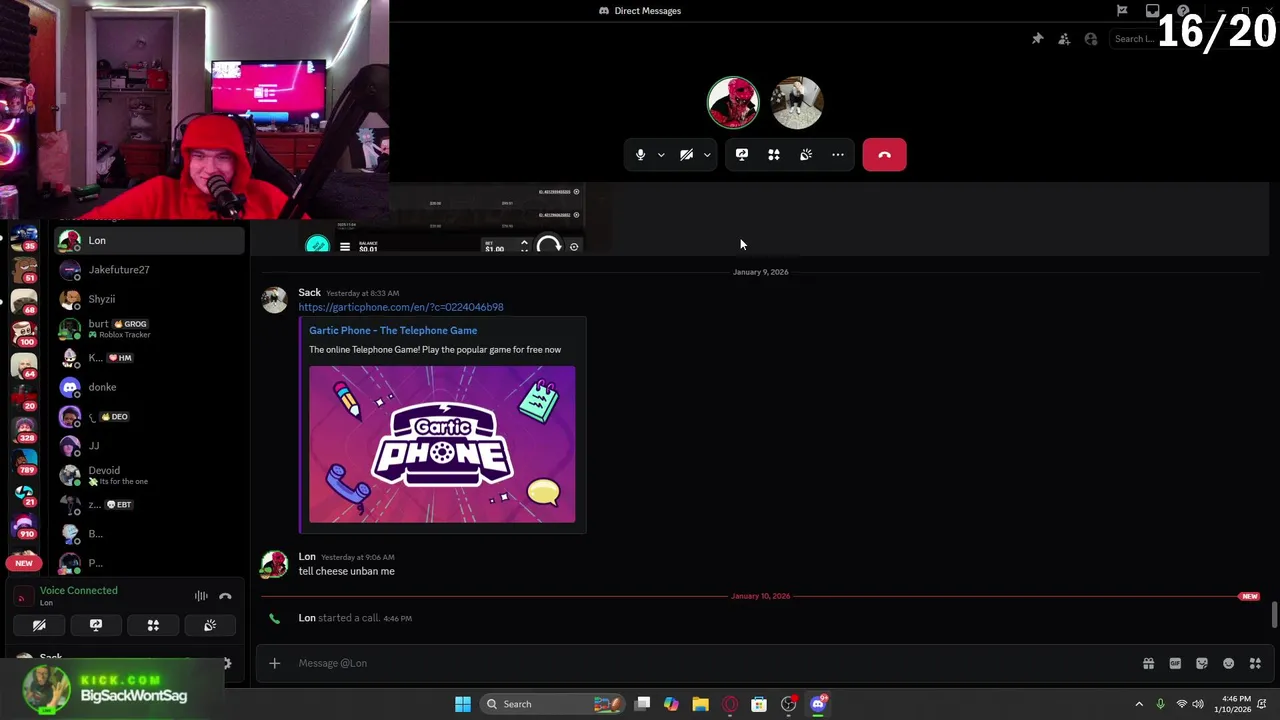Image resolution: width=1280 pixels, height=720 pixels.
Task: Toggle camera in sidebar voice panel
Action: pyautogui.click(x=39, y=625)
